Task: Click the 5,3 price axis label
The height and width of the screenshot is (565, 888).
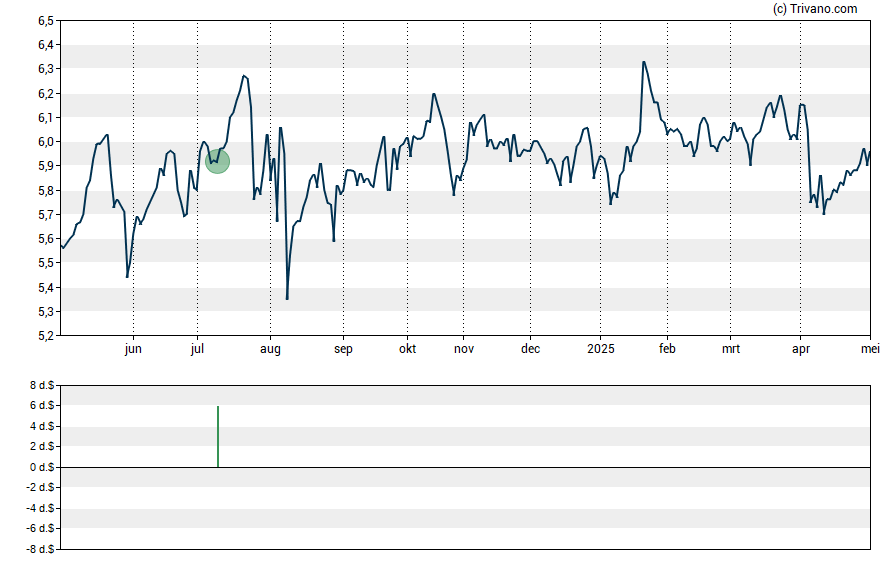Action: 46,311
